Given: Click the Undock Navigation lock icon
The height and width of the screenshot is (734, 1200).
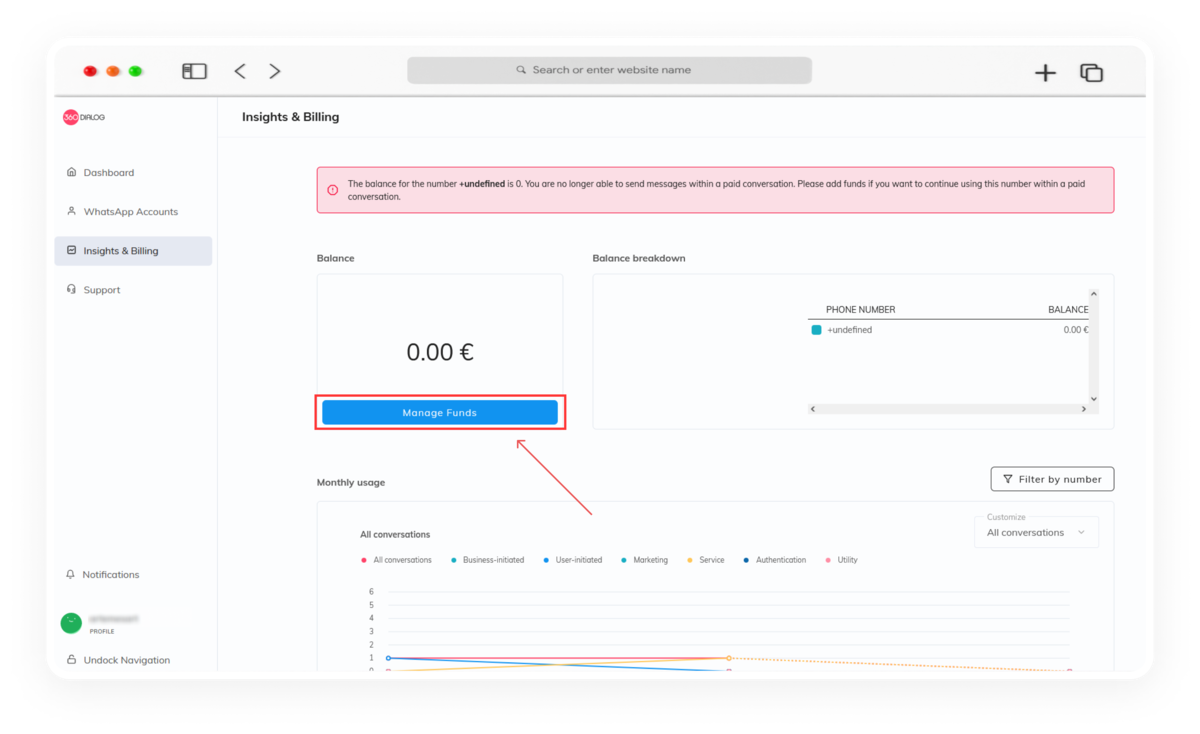Looking at the screenshot, I should click(71, 659).
